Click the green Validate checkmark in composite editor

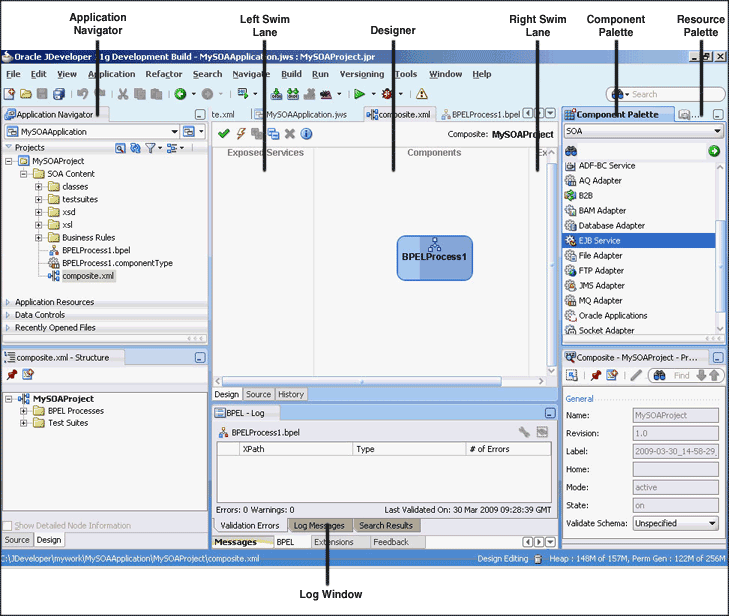click(224, 134)
